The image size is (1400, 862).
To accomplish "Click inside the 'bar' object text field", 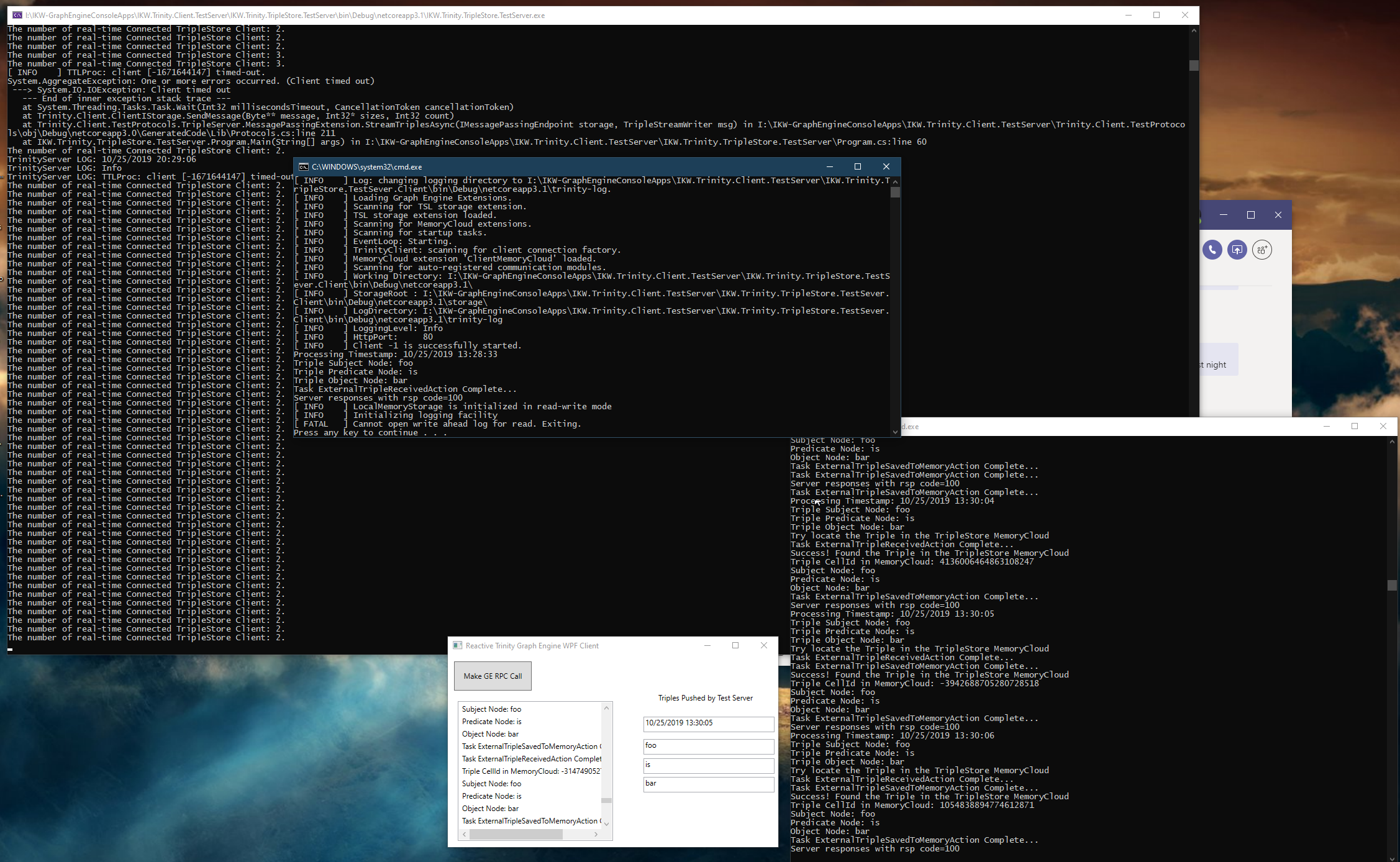I will click(707, 784).
